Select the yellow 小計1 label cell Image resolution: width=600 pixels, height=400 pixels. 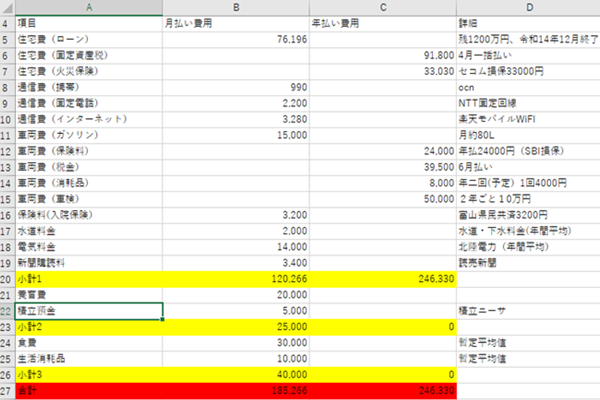click(90, 278)
